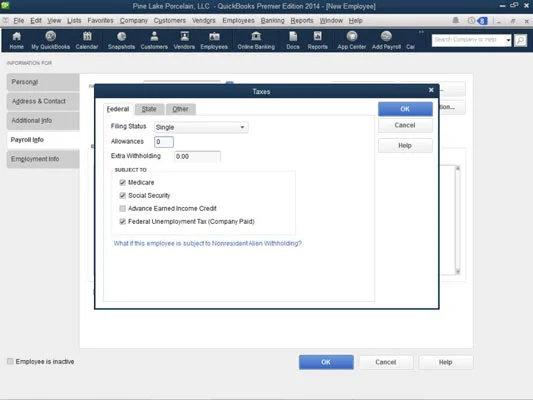Open the search box dropdown arrow
The height and width of the screenshot is (400, 533).
pos(508,40)
